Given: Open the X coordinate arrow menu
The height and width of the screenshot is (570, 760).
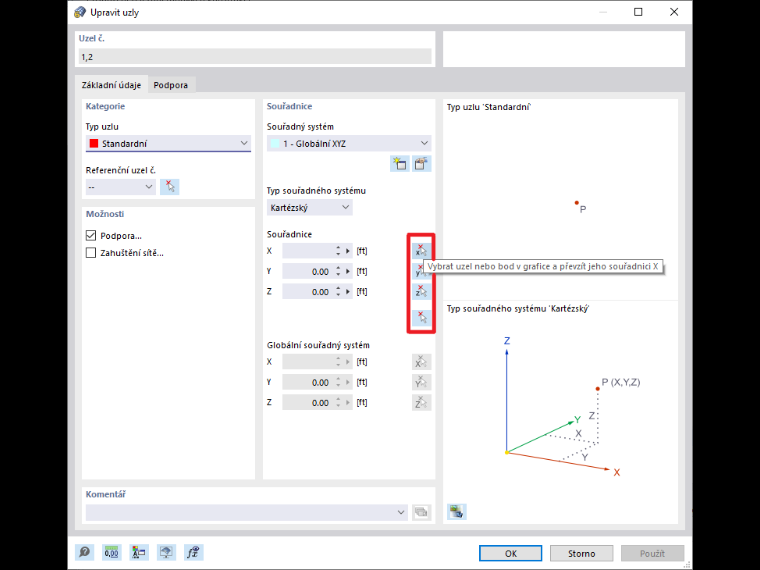Looking at the screenshot, I should [348, 251].
